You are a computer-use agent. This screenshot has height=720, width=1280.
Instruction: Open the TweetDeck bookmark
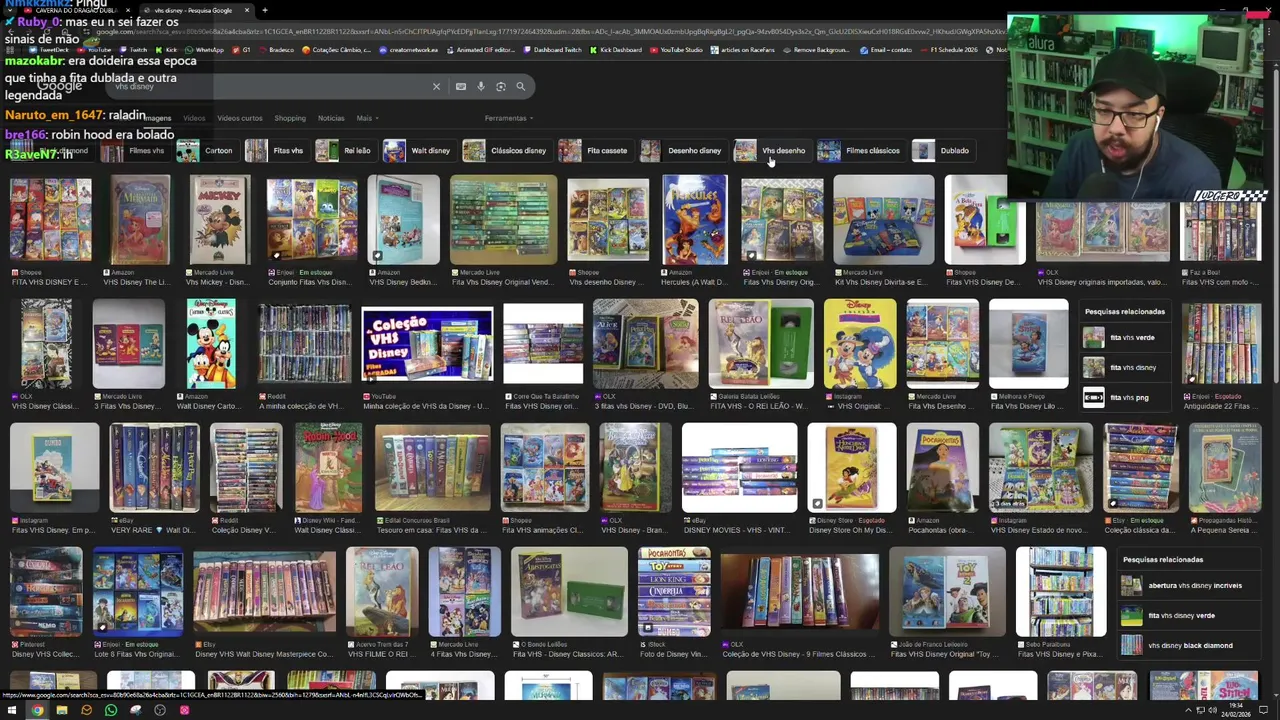coord(47,50)
